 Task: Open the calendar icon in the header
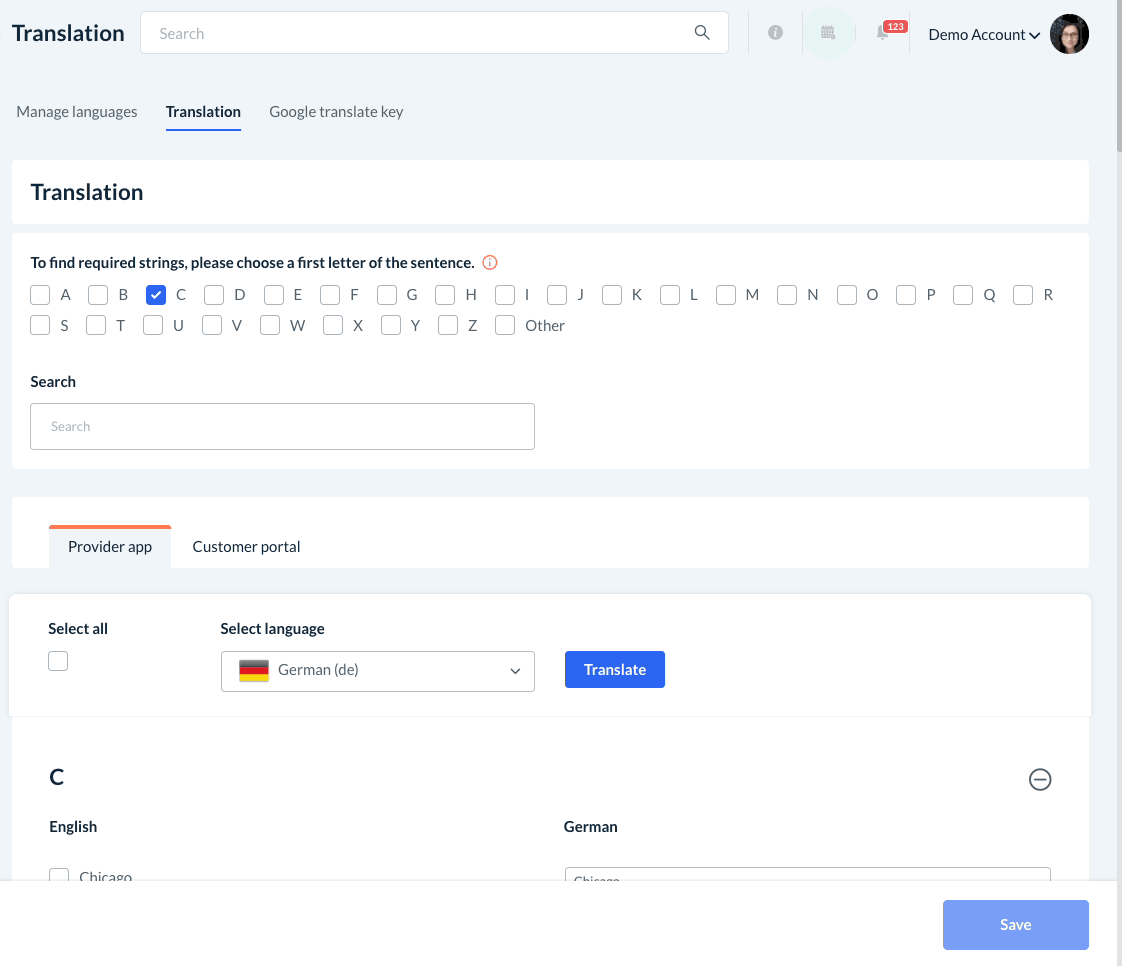point(828,33)
